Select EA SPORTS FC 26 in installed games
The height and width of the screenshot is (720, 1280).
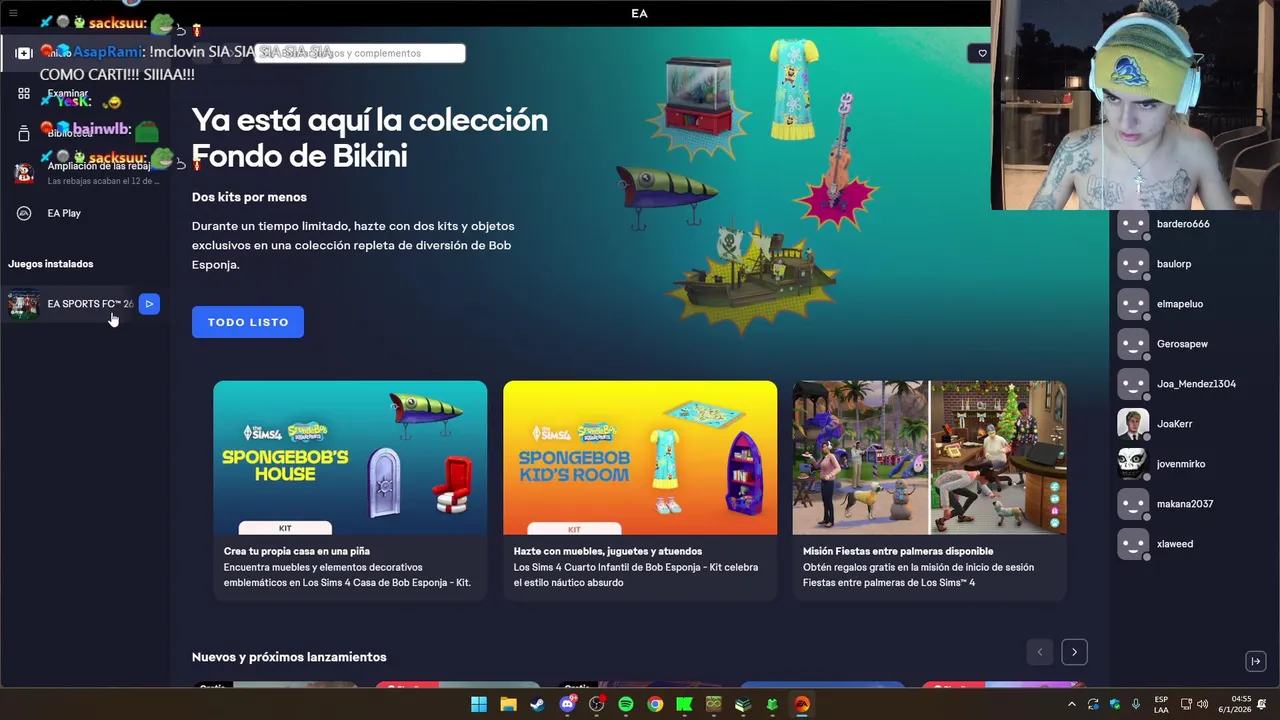[84, 304]
